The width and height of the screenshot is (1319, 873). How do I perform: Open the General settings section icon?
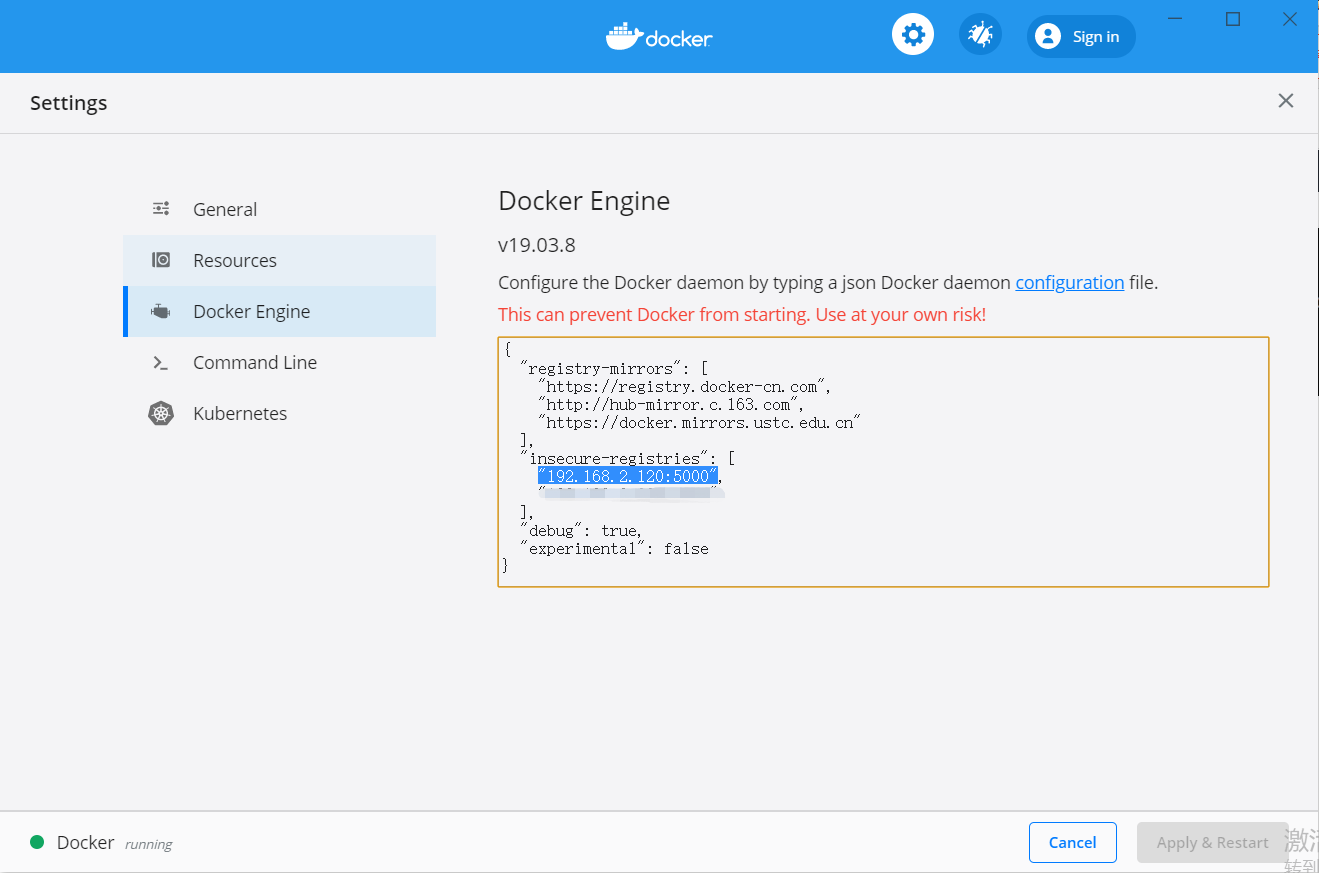[x=161, y=208]
